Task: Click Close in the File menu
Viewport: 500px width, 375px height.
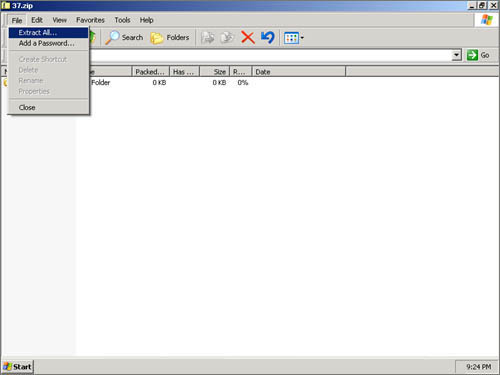Action: 48,107
